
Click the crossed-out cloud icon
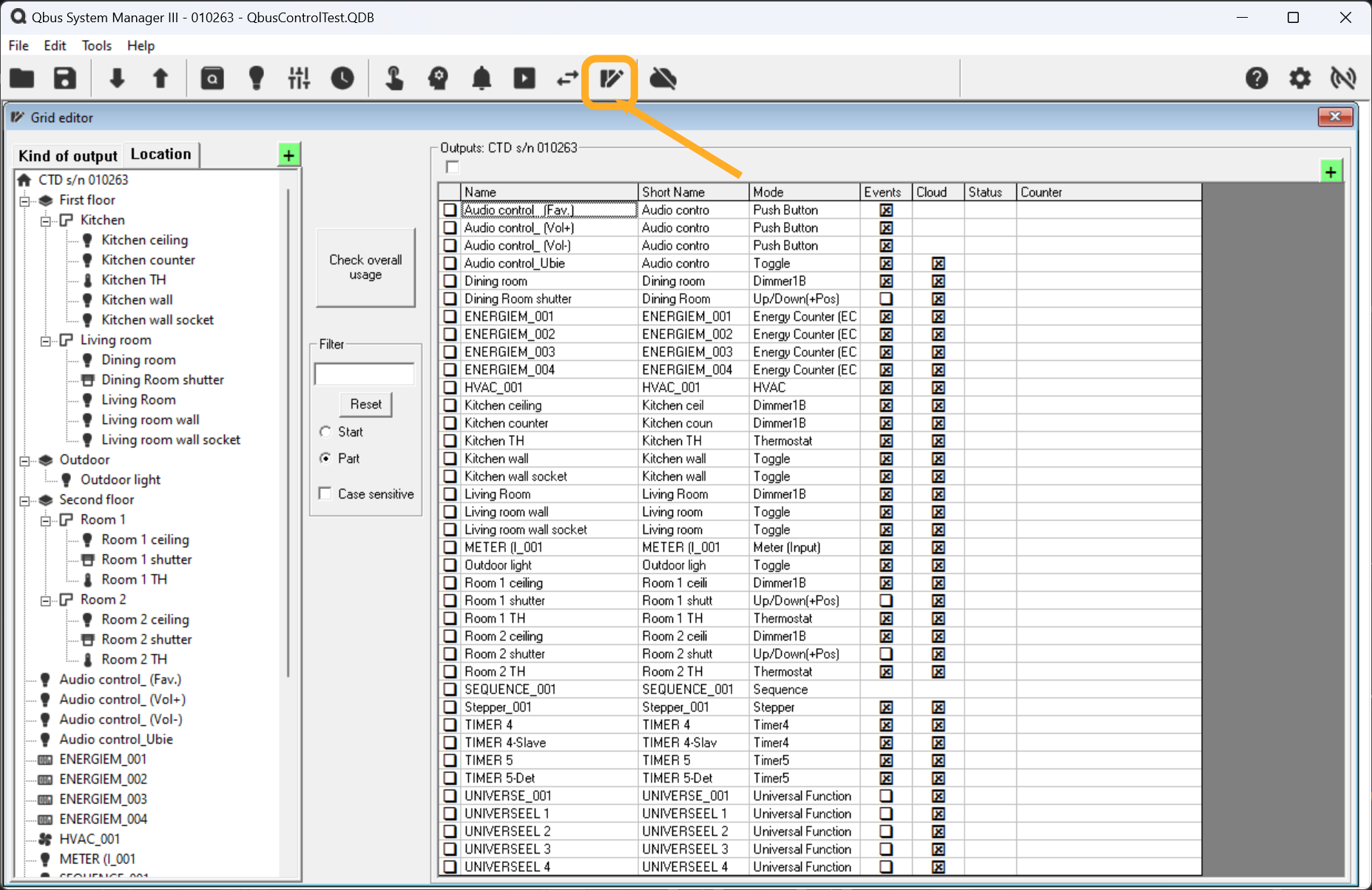[x=663, y=78]
